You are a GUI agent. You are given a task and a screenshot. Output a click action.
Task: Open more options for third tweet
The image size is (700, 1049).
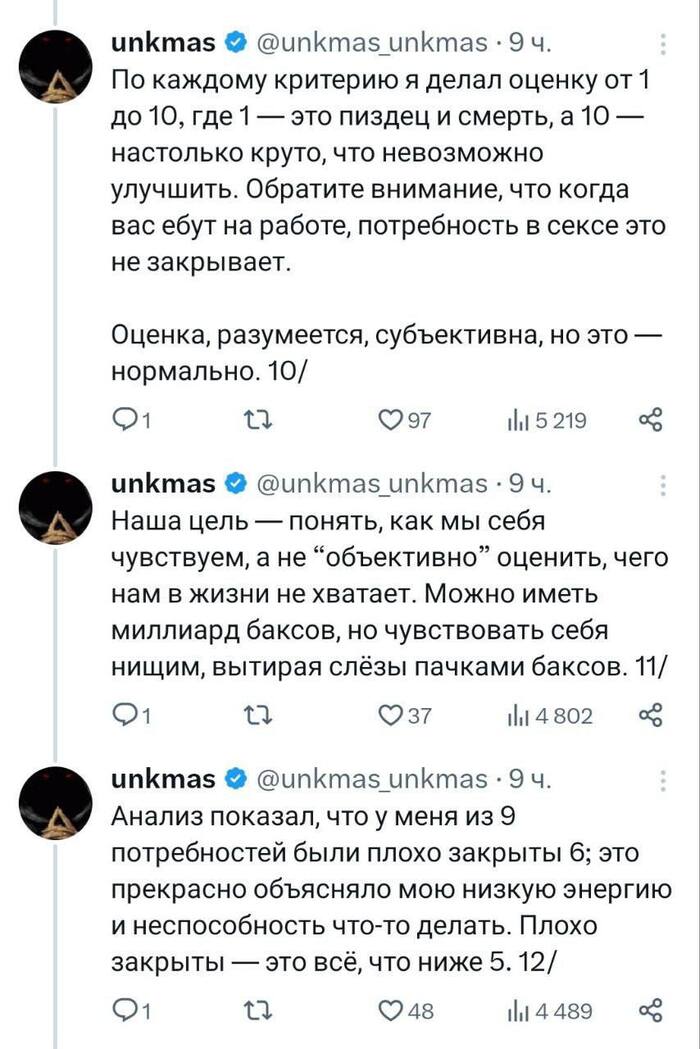click(664, 780)
